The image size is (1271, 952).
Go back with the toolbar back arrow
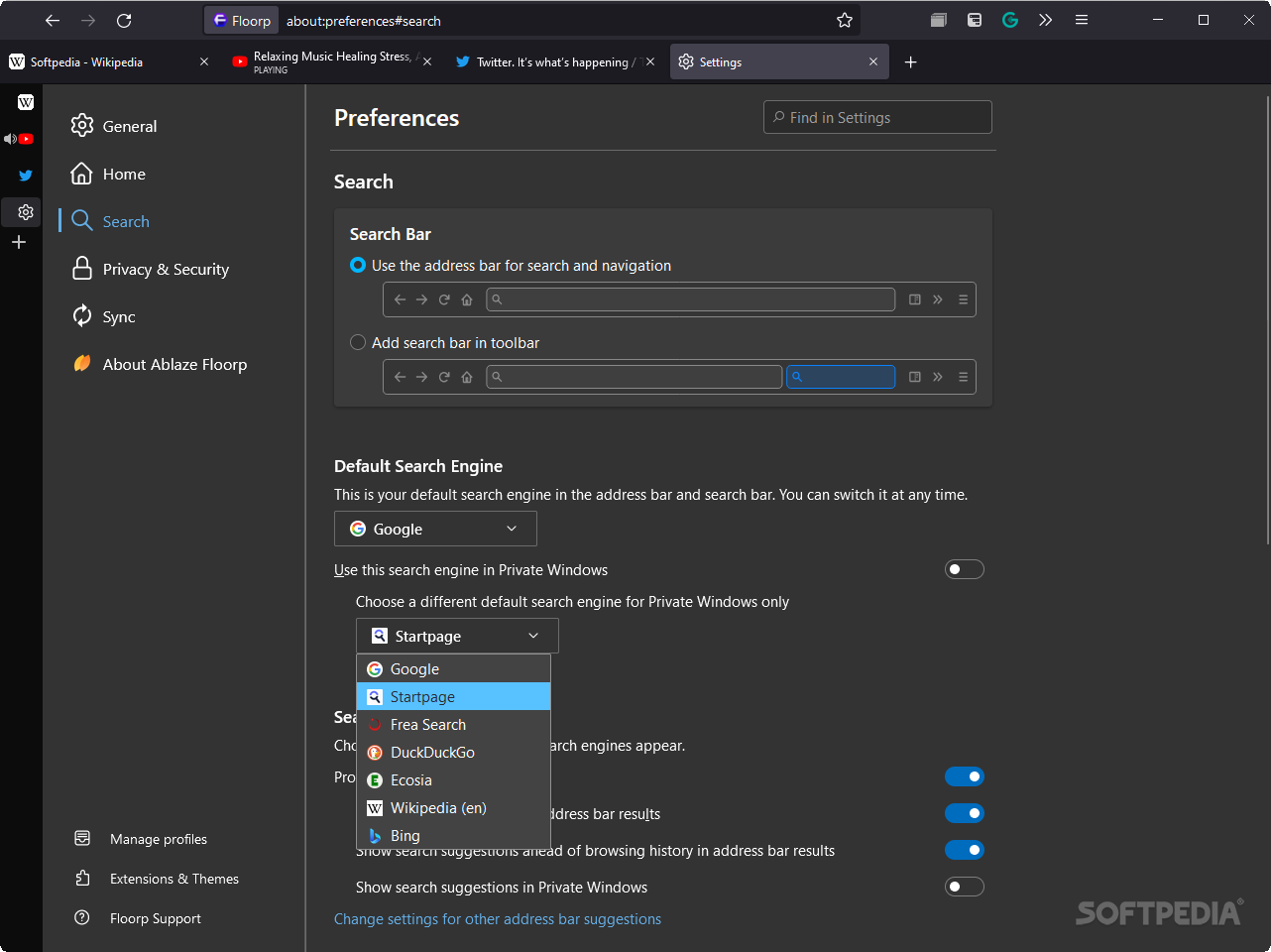pos(53,20)
